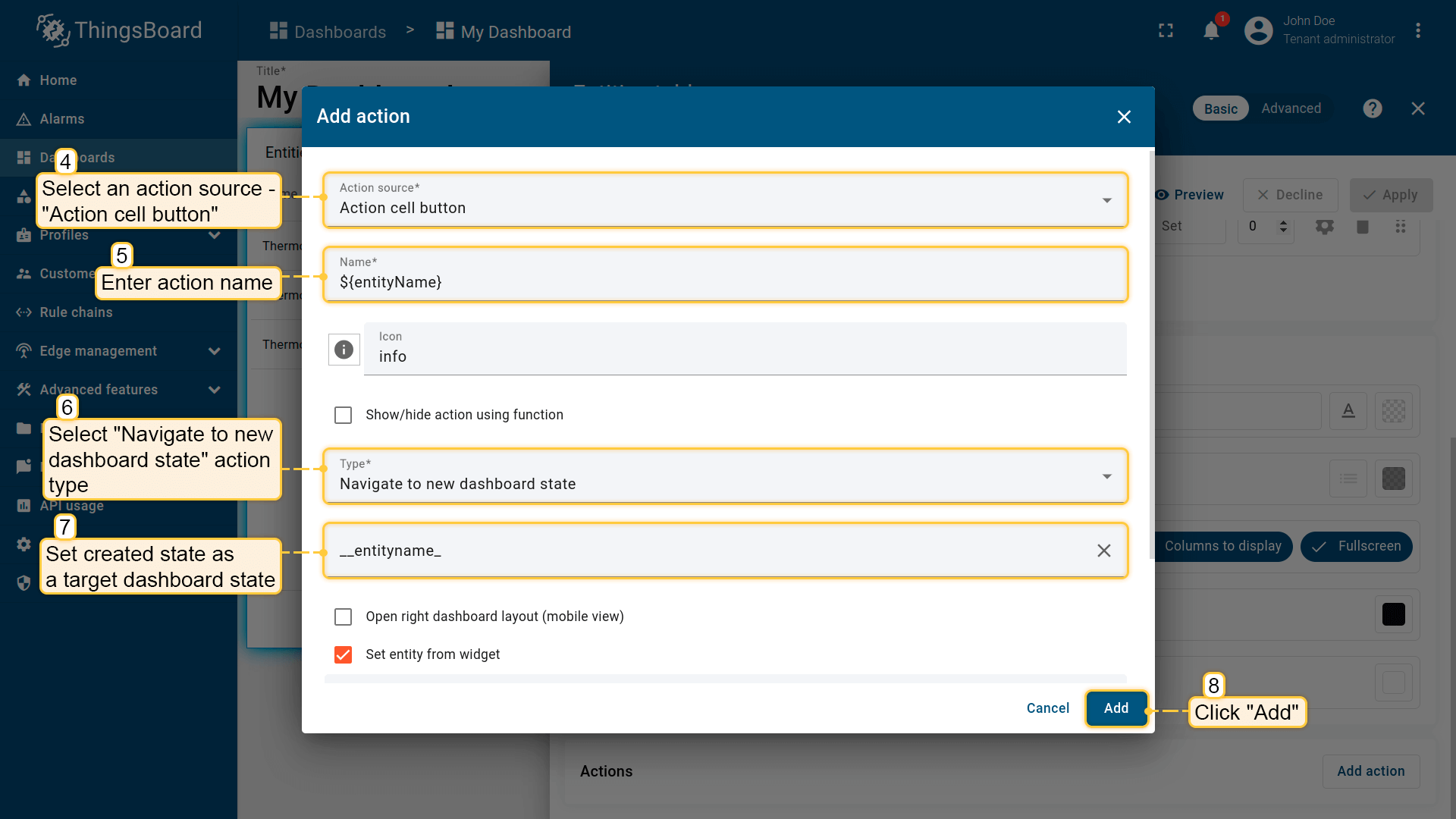Screen dimensions: 1456x819
Task: Click Cancel in the dialog
Action: (1047, 708)
